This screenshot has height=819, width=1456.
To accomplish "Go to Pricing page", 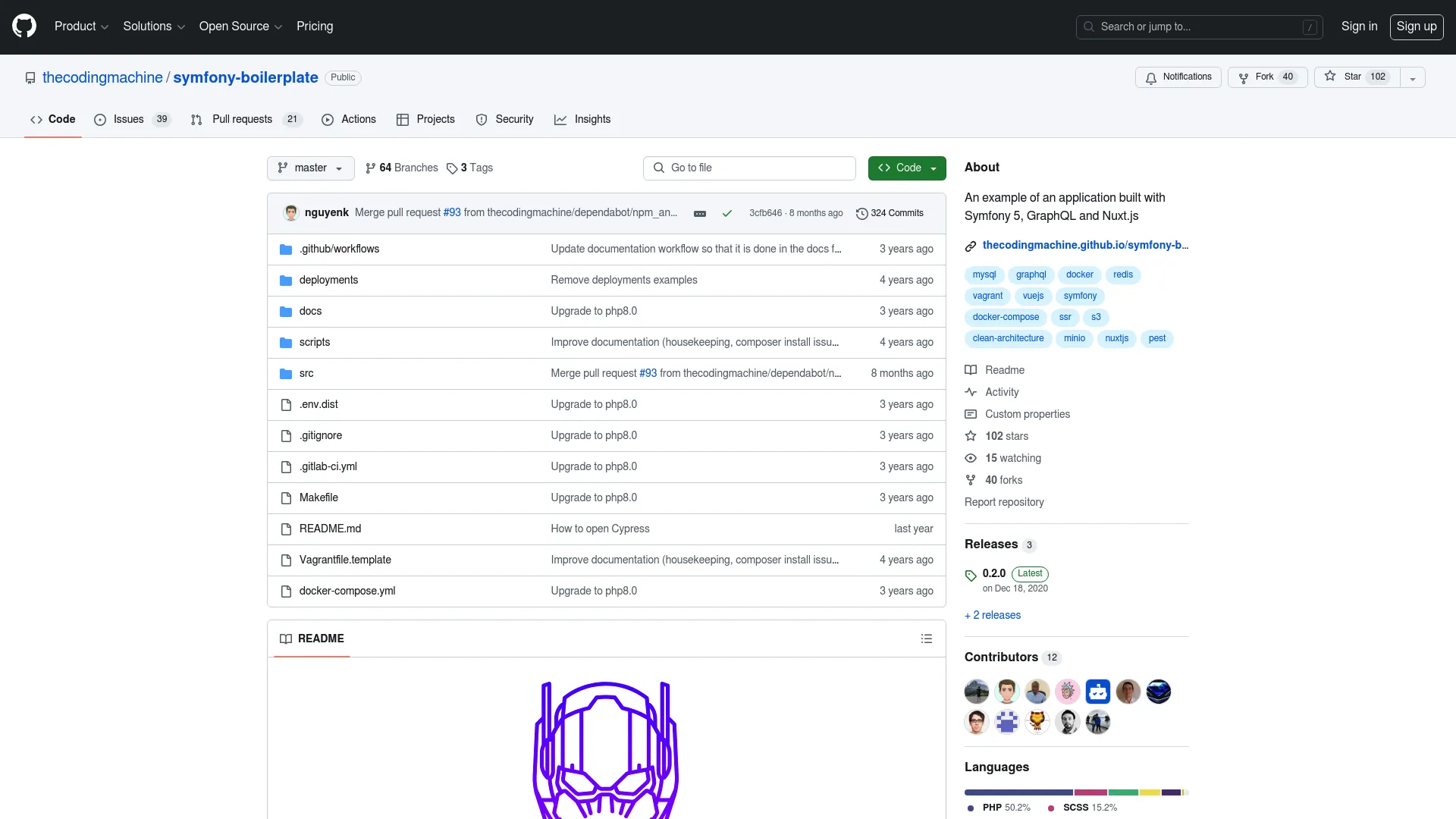I will pos(315,27).
